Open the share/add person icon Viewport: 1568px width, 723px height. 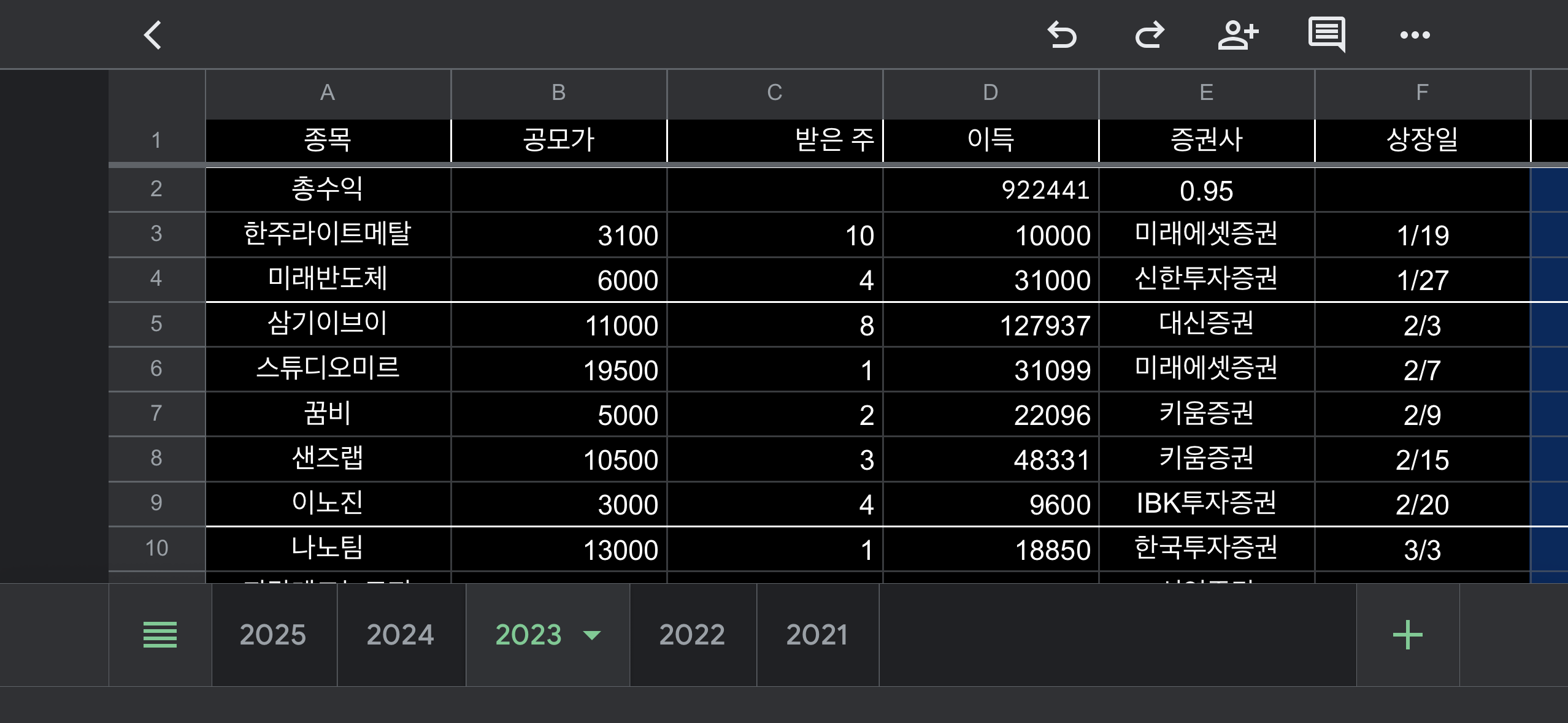1238,35
